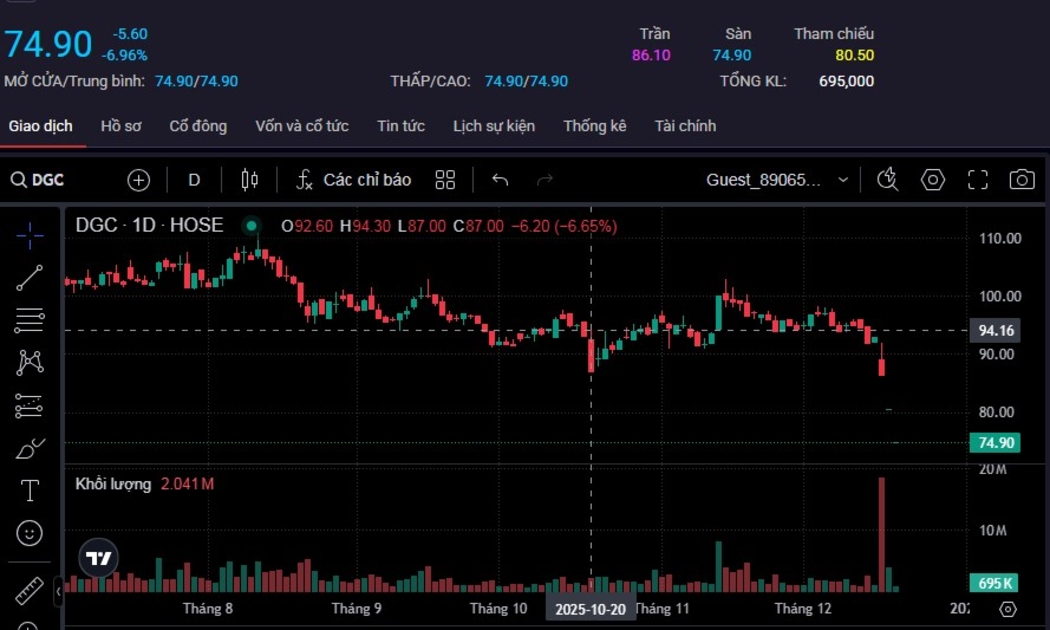
Task: Click the add symbol compare plus icon
Action: [138, 180]
